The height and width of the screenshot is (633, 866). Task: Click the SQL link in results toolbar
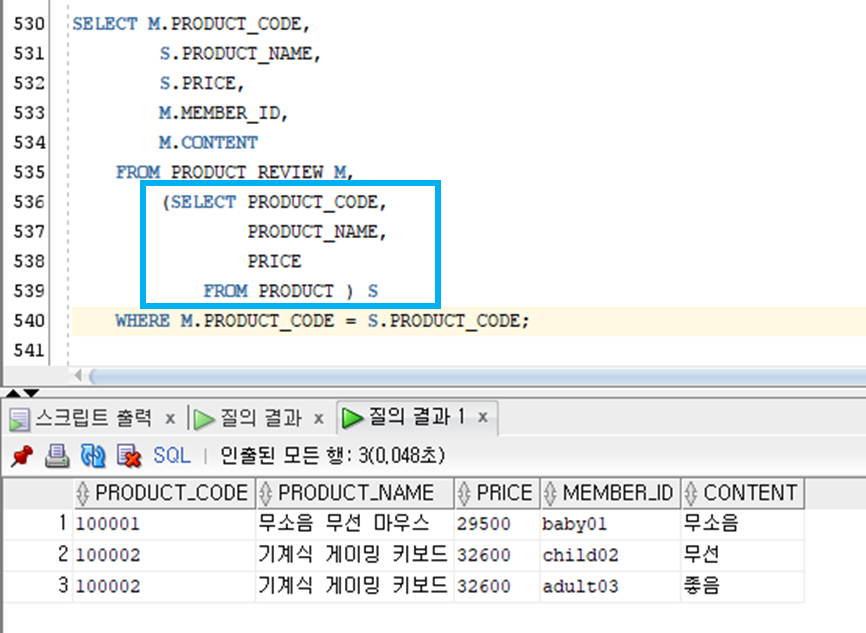pyautogui.click(x=172, y=456)
